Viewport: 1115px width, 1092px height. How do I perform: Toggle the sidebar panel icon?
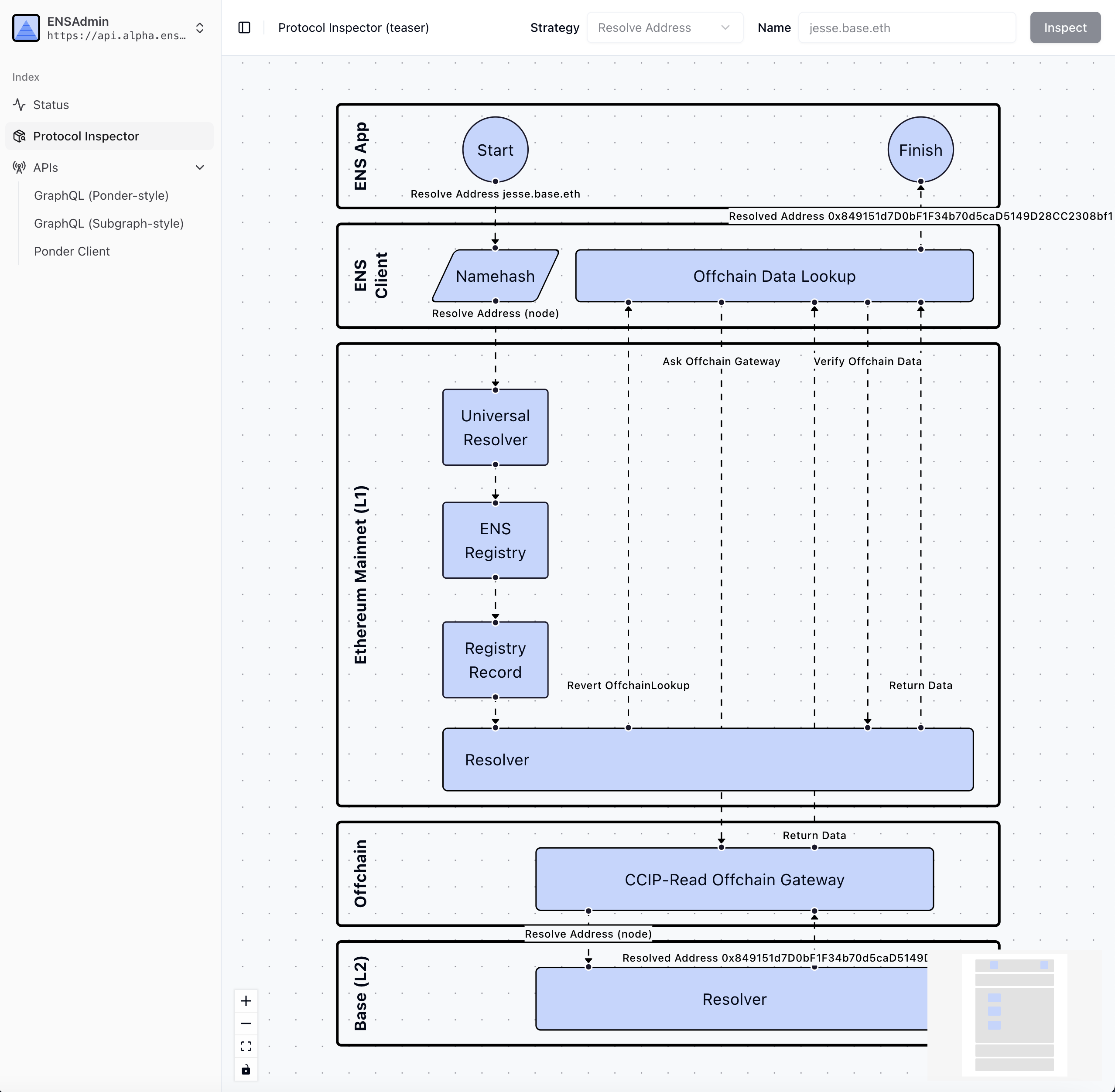click(x=244, y=27)
